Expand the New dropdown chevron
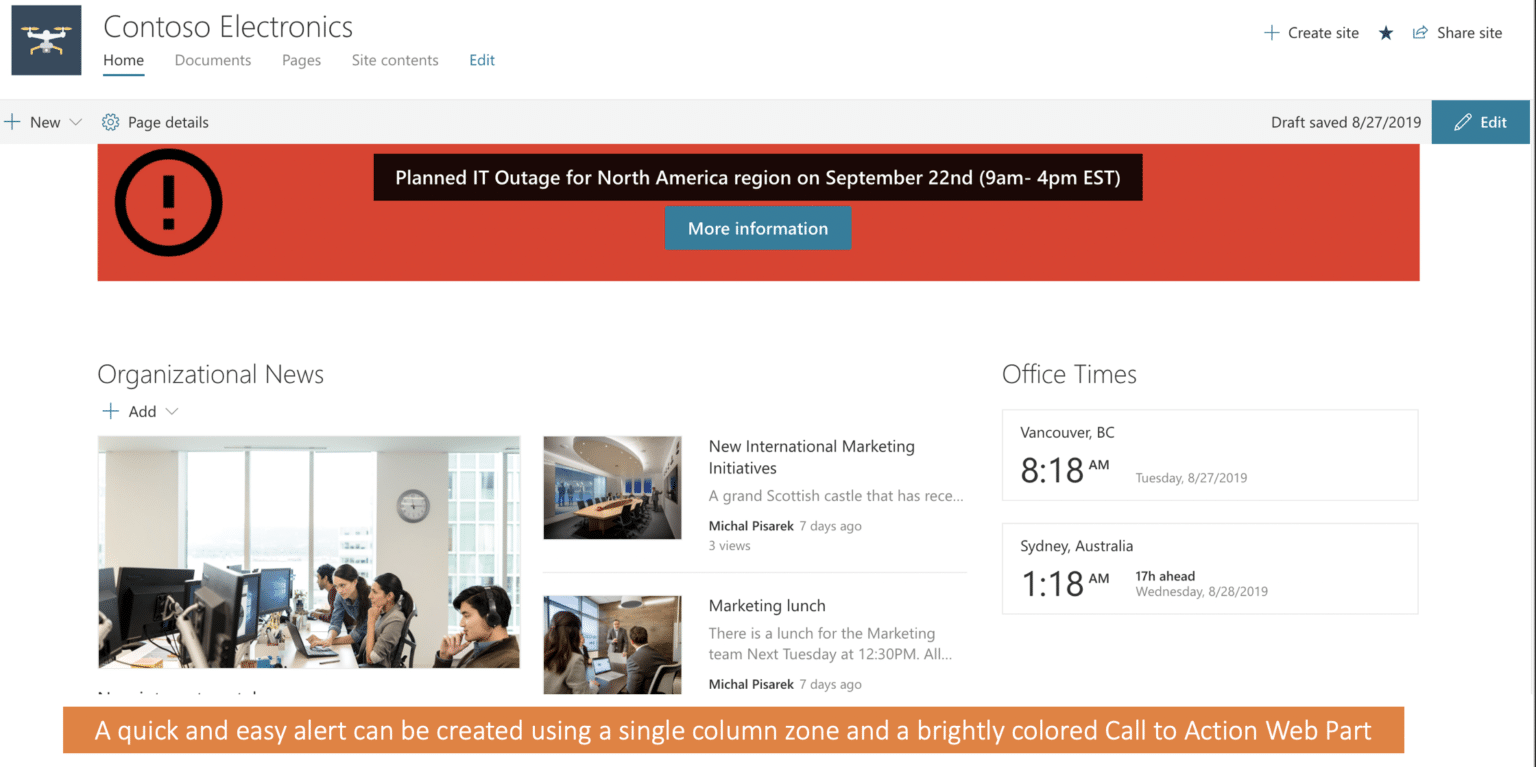 (x=77, y=122)
